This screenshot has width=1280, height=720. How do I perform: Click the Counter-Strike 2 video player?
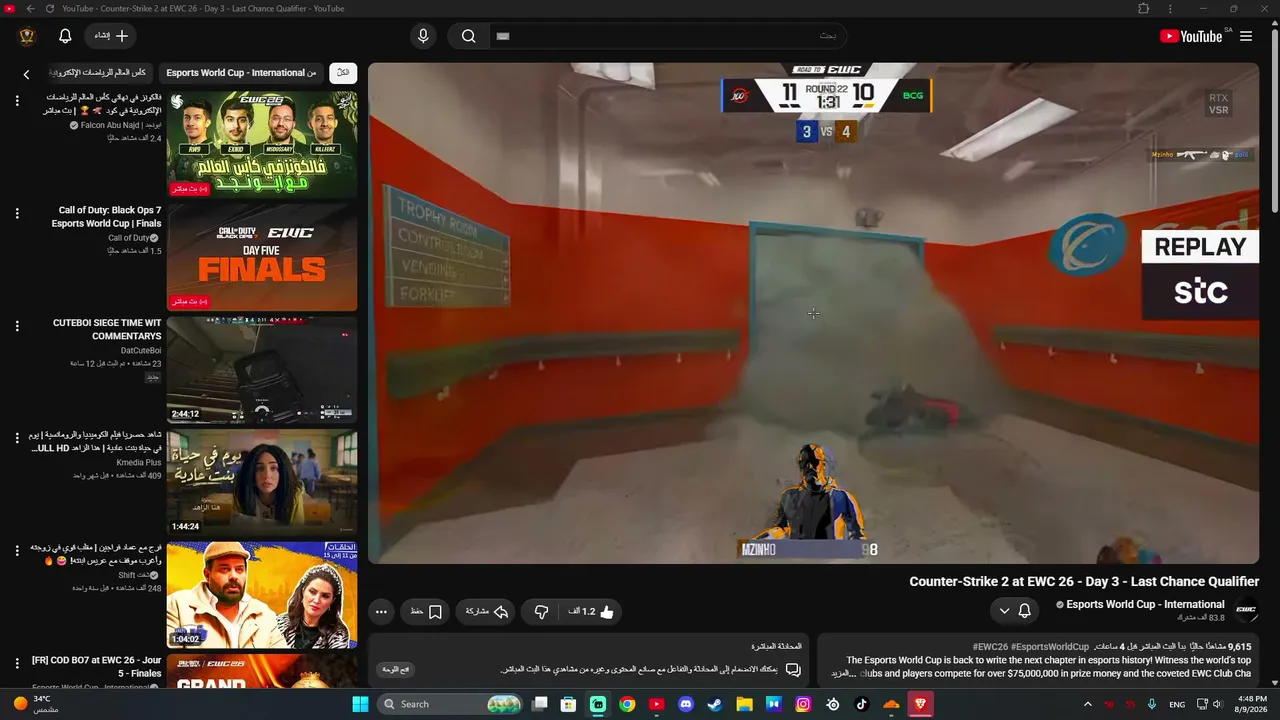coord(813,313)
